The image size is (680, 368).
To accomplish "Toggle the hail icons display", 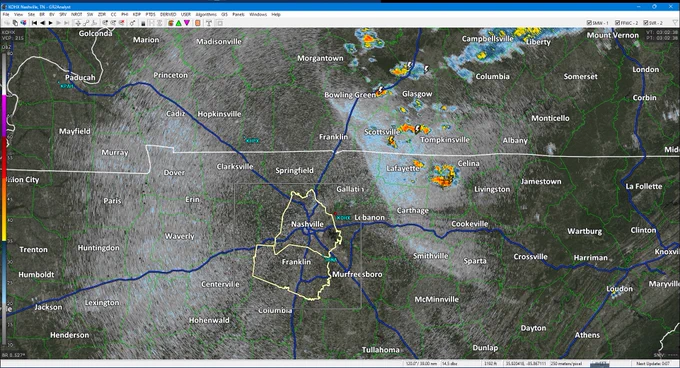I will pos(170,23).
